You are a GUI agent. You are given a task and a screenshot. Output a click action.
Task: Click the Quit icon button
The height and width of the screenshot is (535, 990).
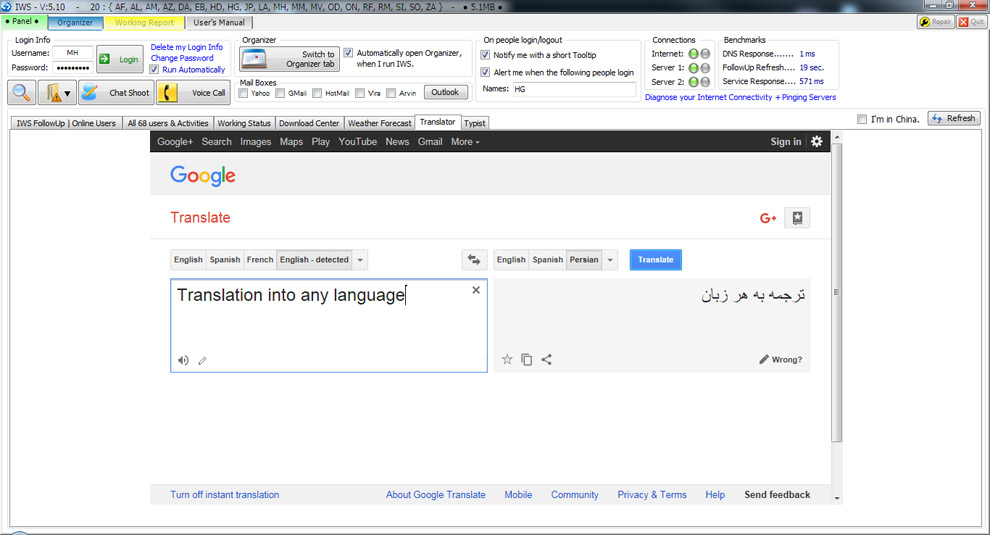(971, 21)
